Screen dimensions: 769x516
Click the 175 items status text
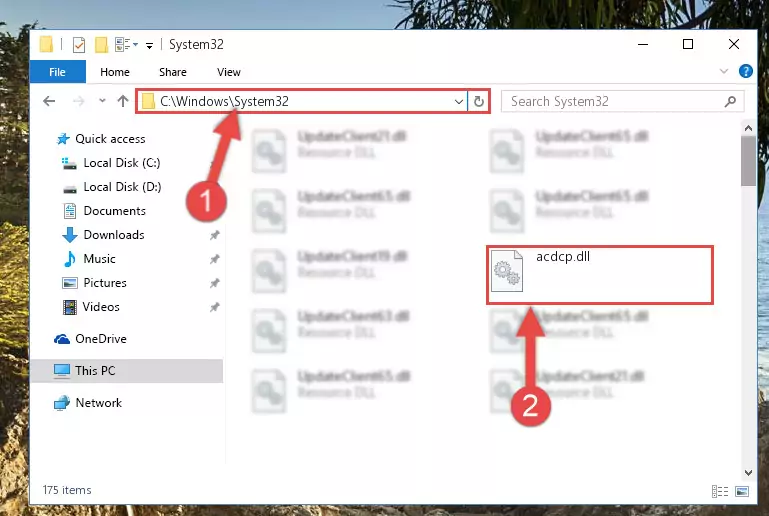pyautogui.click(x=67, y=490)
